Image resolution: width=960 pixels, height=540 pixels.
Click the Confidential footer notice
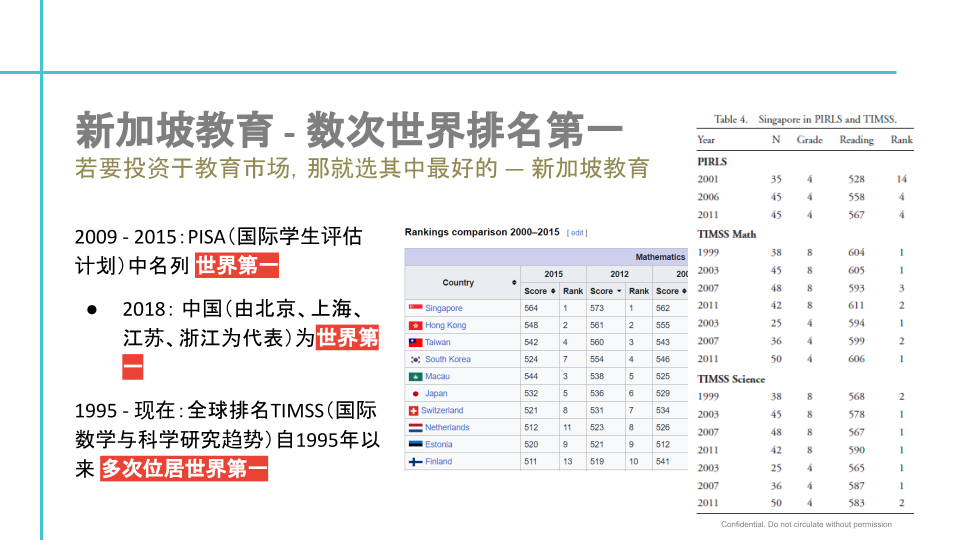tap(806, 524)
